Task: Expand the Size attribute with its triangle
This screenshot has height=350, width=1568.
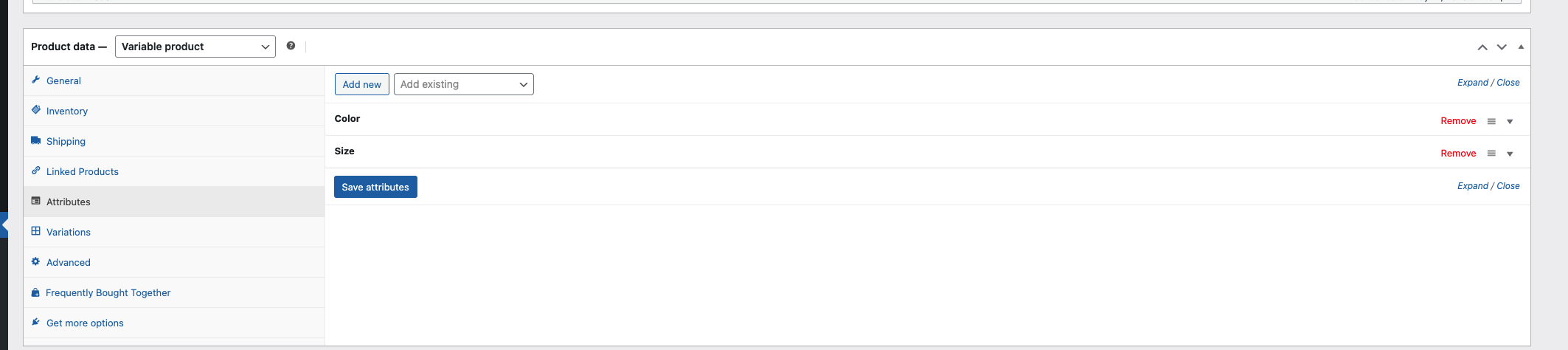Action: (x=1510, y=154)
